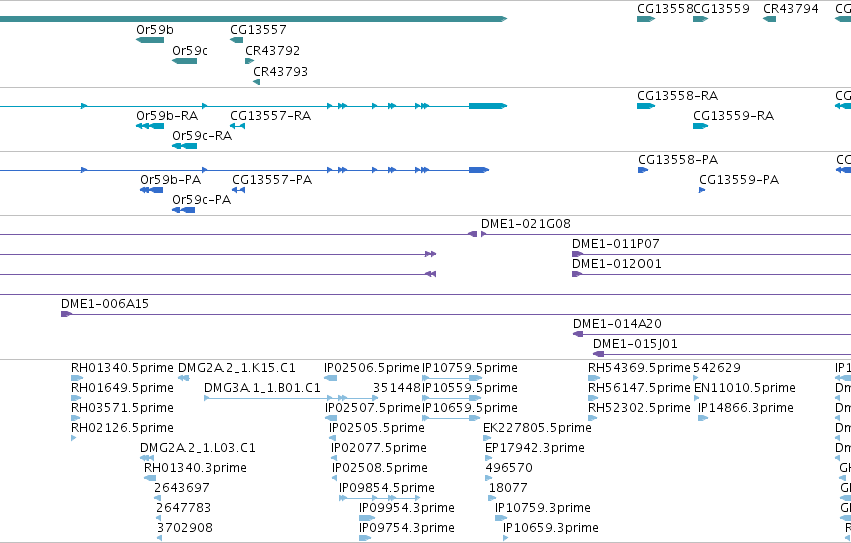
Task: Click the EK227805.5prime EST glyph
Action: [487, 438]
